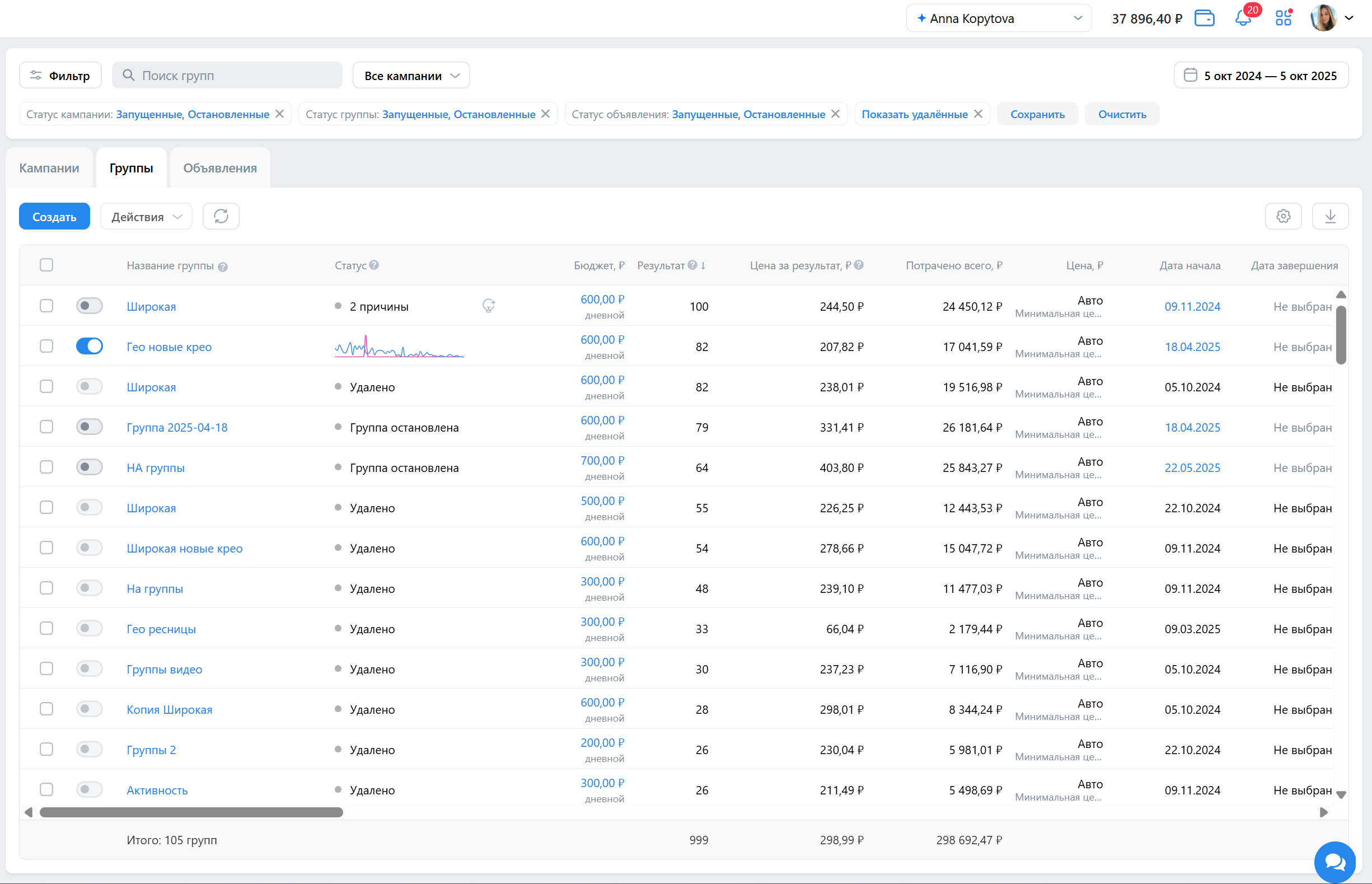
Task: Expand the Все кампании dropdown
Action: (411, 76)
